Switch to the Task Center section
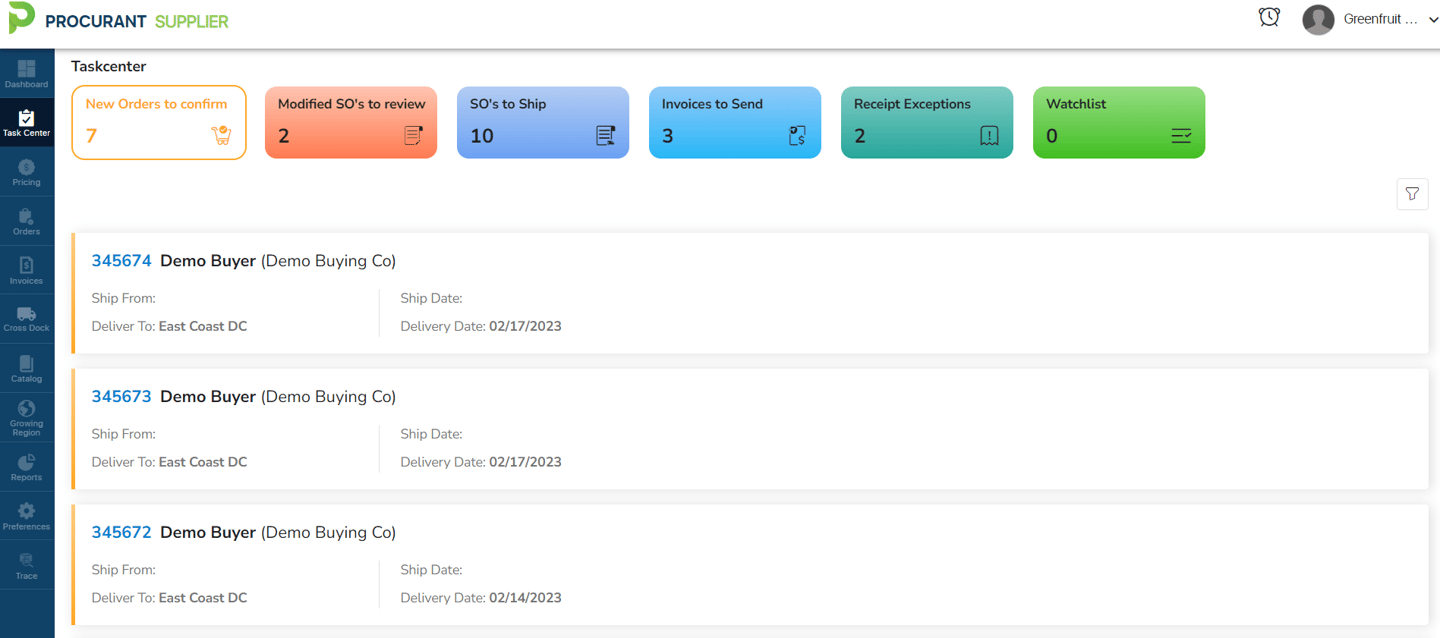 pos(27,122)
